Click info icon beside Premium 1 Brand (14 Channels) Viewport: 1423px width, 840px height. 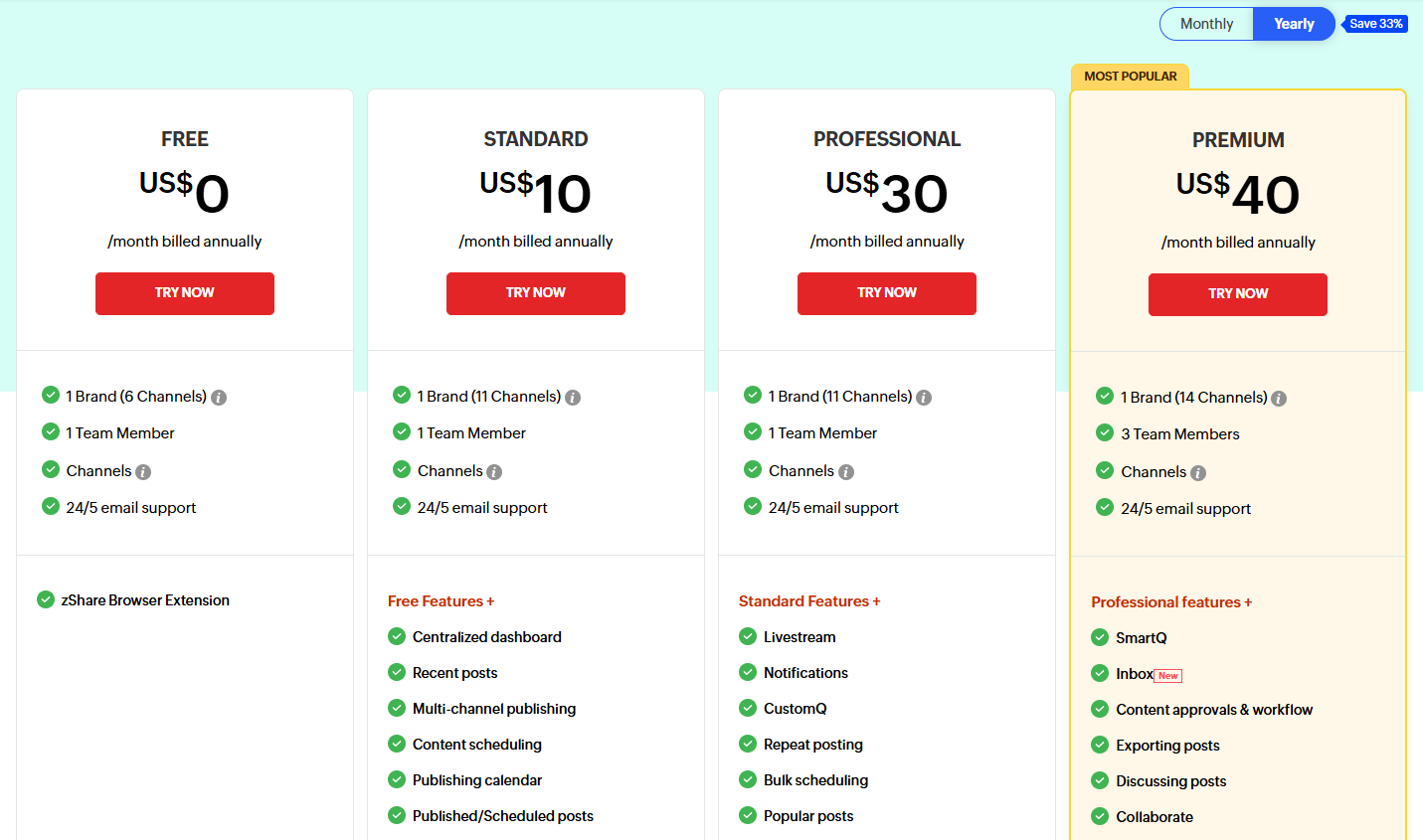1279,399
